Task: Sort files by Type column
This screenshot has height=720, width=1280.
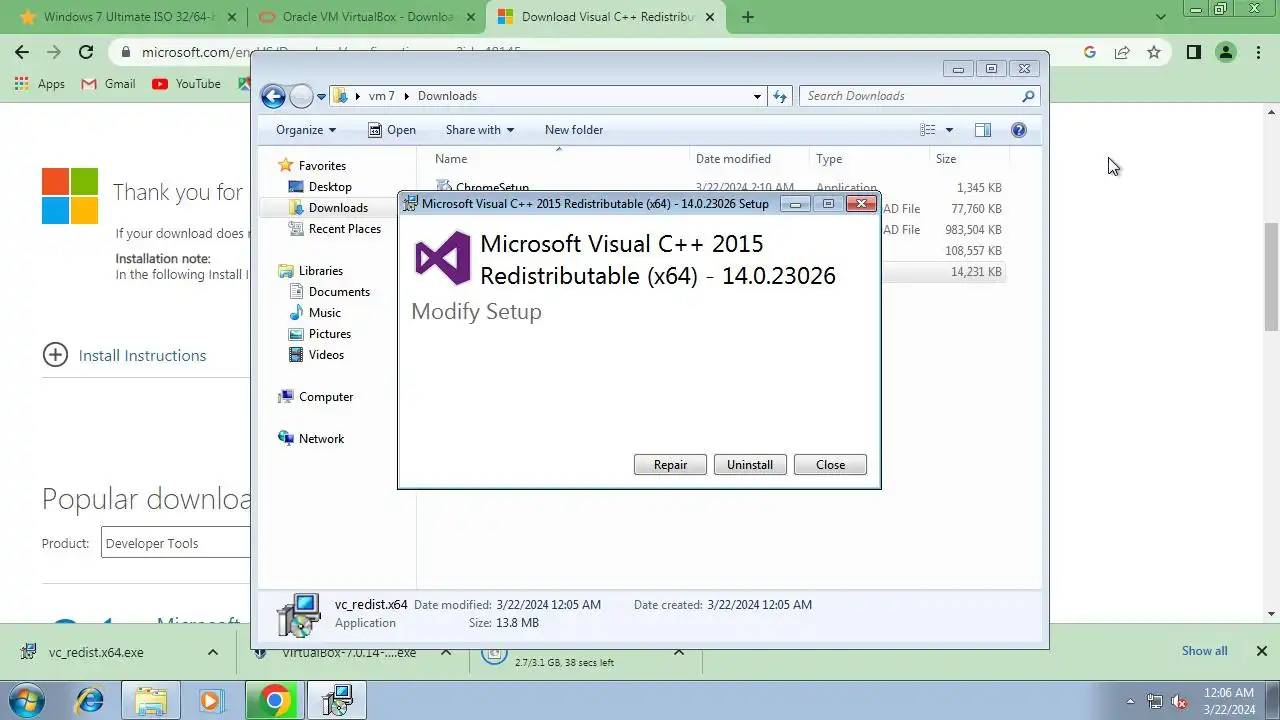Action: pos(869,159)
